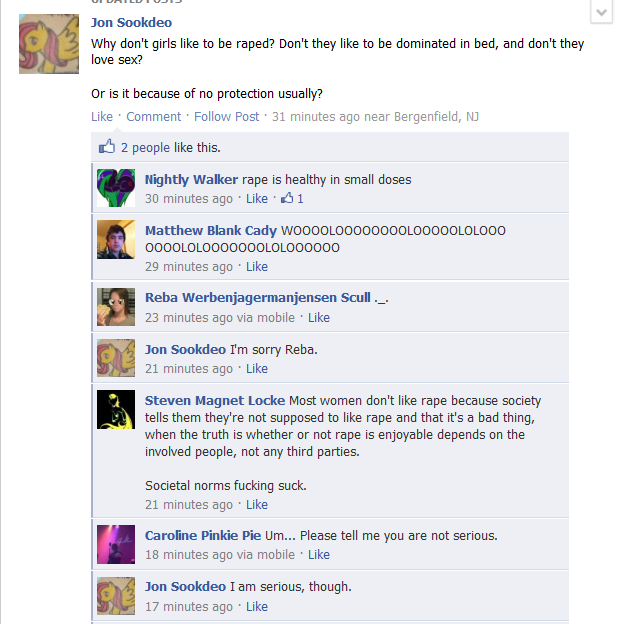Screen dimensions: 622x624
Task: Click Follow Post link
Action: [226, 117]
